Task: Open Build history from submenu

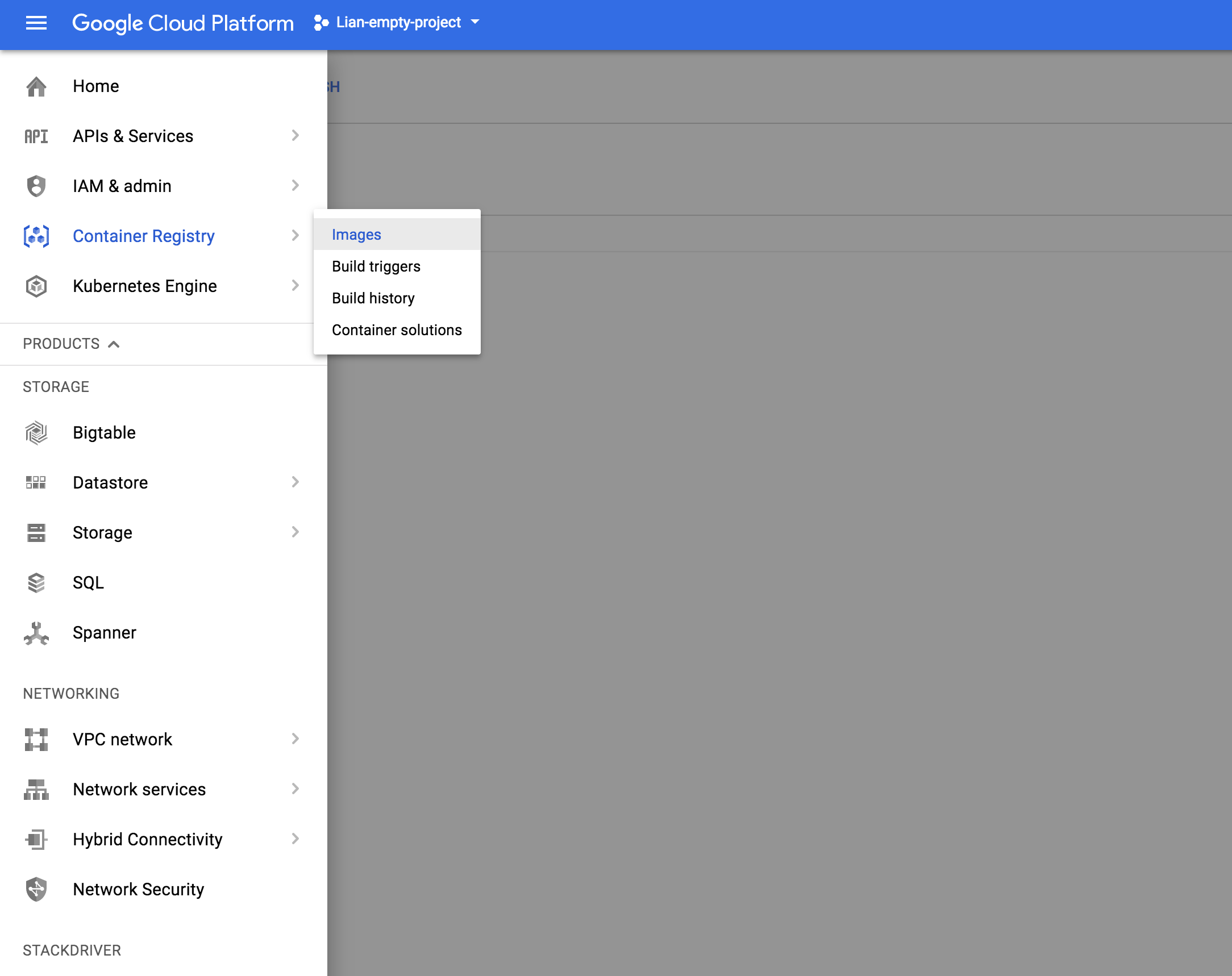Action: [397, 298]
